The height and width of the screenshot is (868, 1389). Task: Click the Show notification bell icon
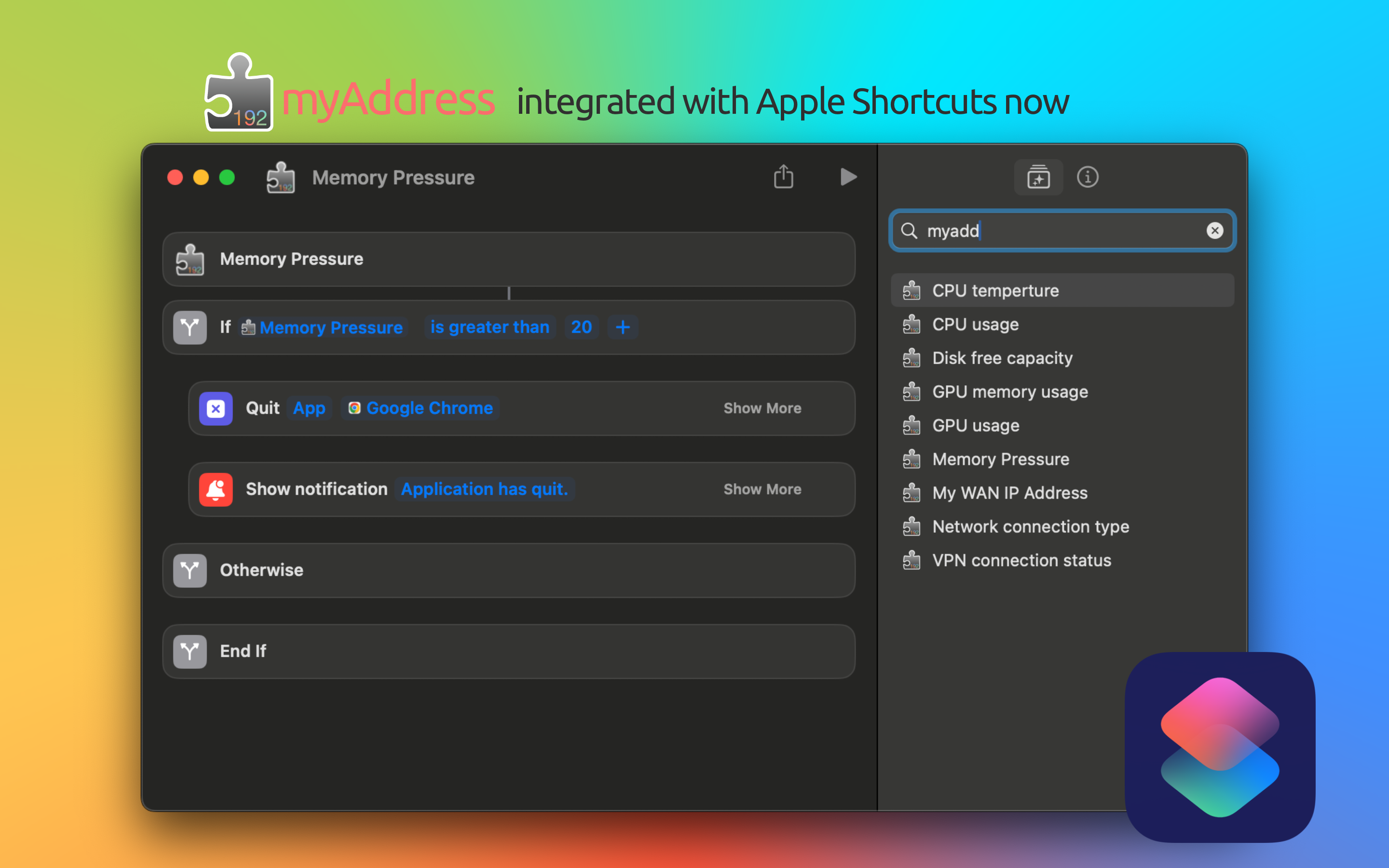pyautogui.click(x=216, y=489)
